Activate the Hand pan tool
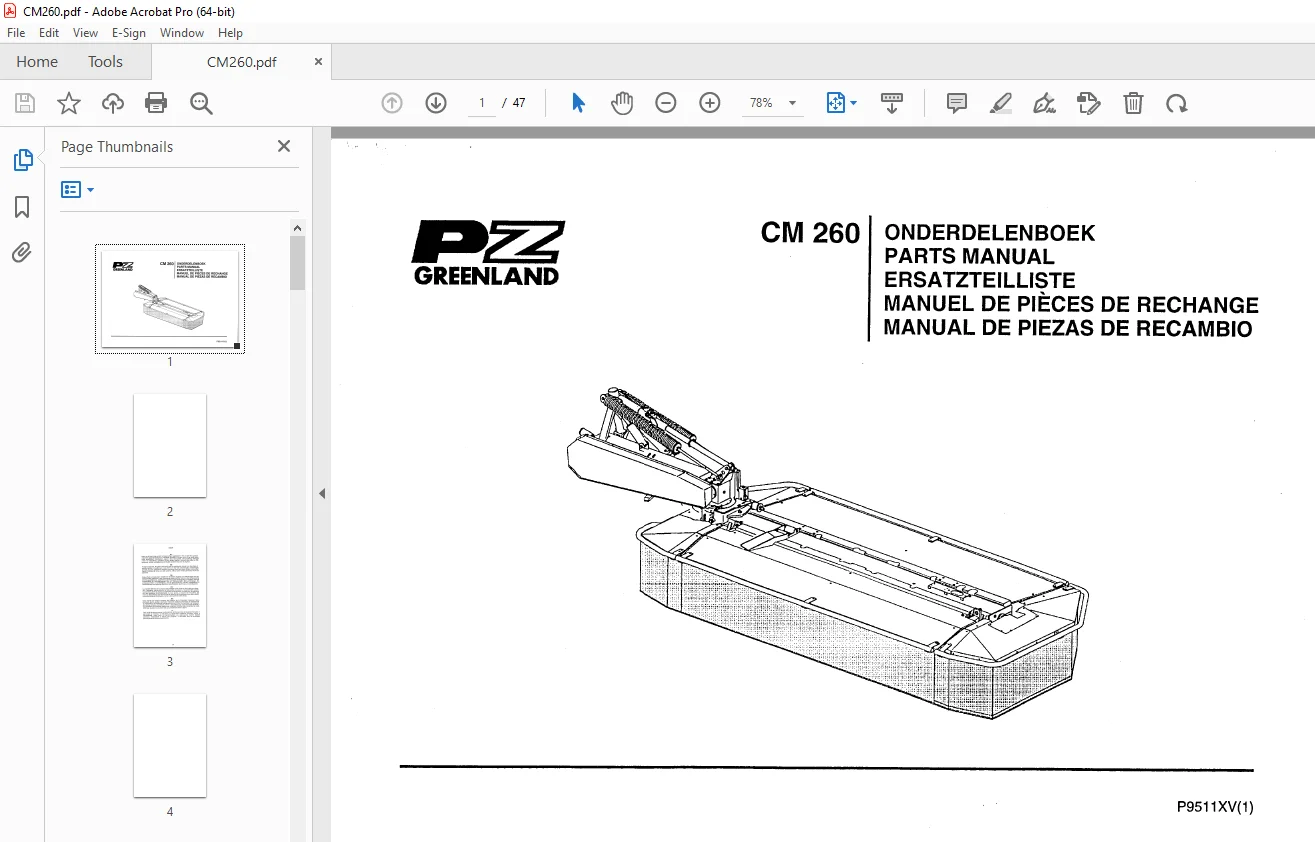Screen dimensions: 1315x842 point(622,103)
